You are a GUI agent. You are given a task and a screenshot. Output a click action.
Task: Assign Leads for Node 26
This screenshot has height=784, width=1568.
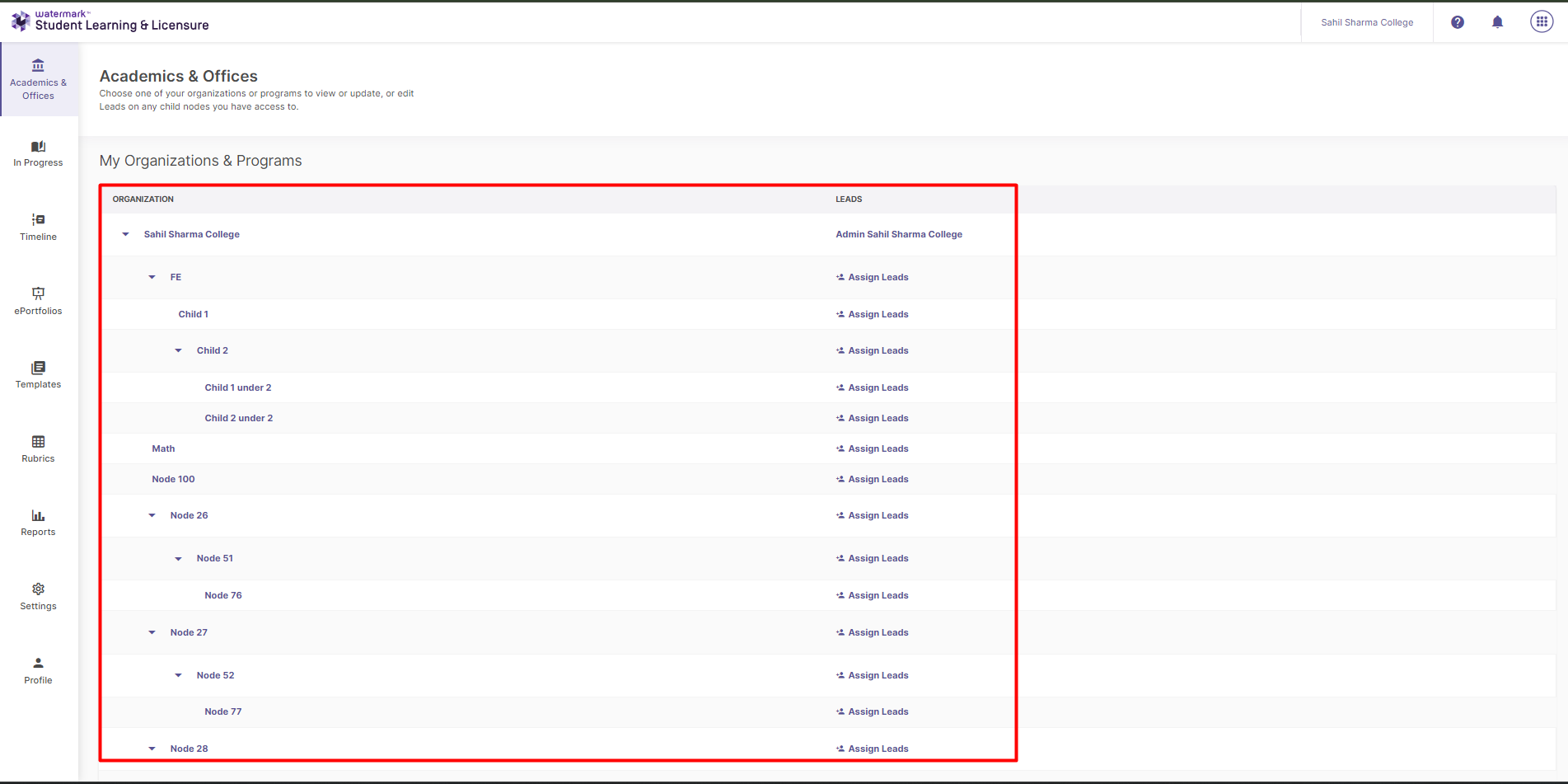[872, 515]
